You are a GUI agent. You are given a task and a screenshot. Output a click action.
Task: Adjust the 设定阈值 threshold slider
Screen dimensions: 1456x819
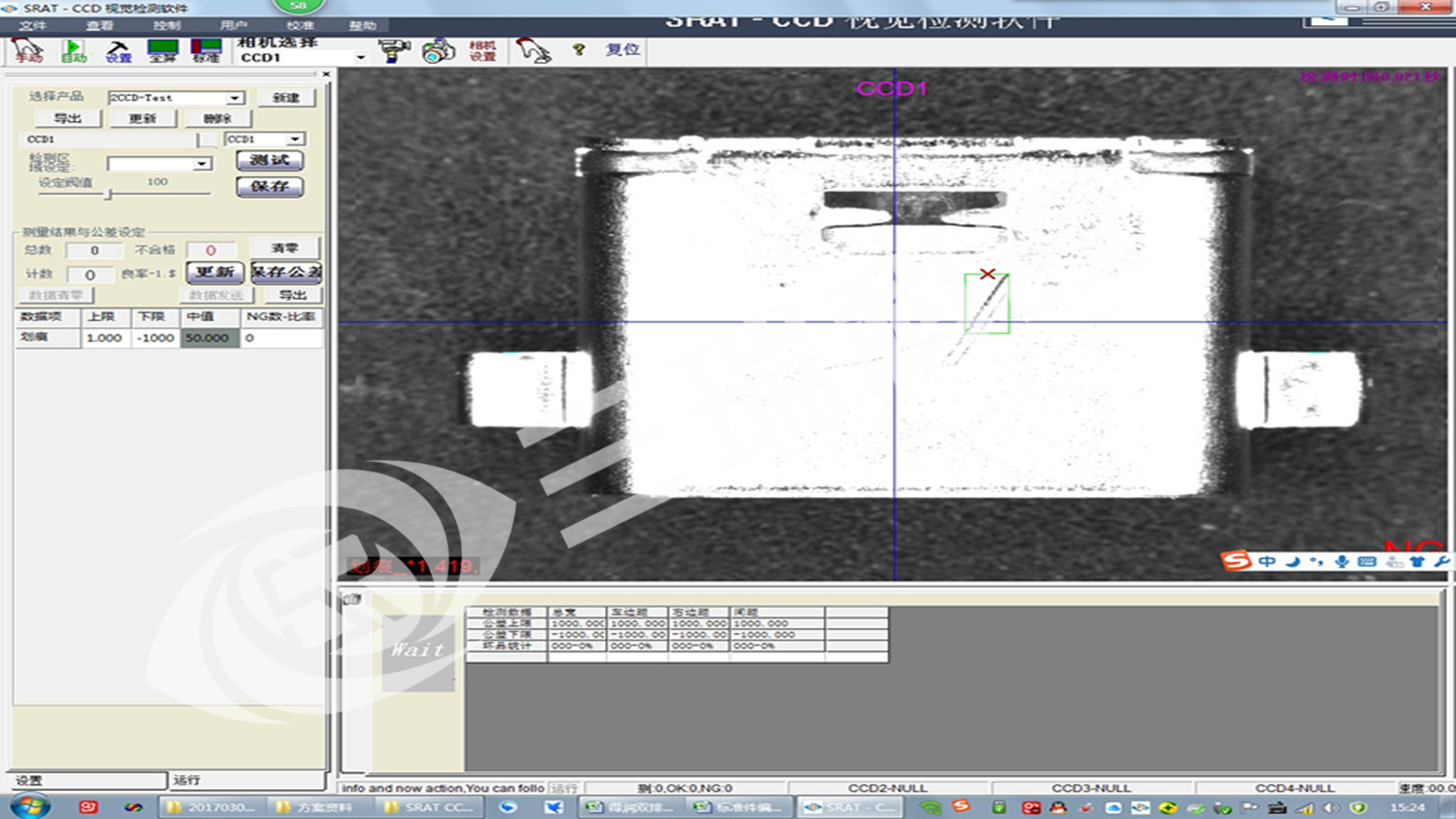coord(109,194)
